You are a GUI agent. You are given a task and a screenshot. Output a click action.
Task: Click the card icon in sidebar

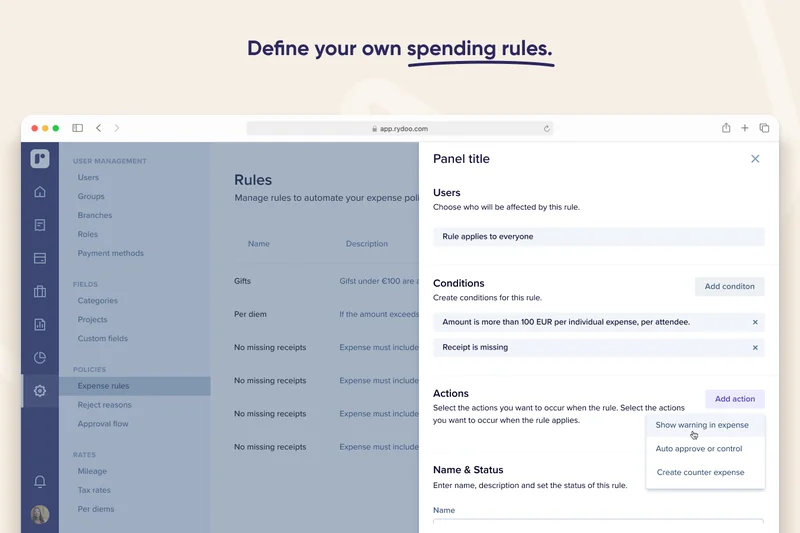[x=40, y=258]
